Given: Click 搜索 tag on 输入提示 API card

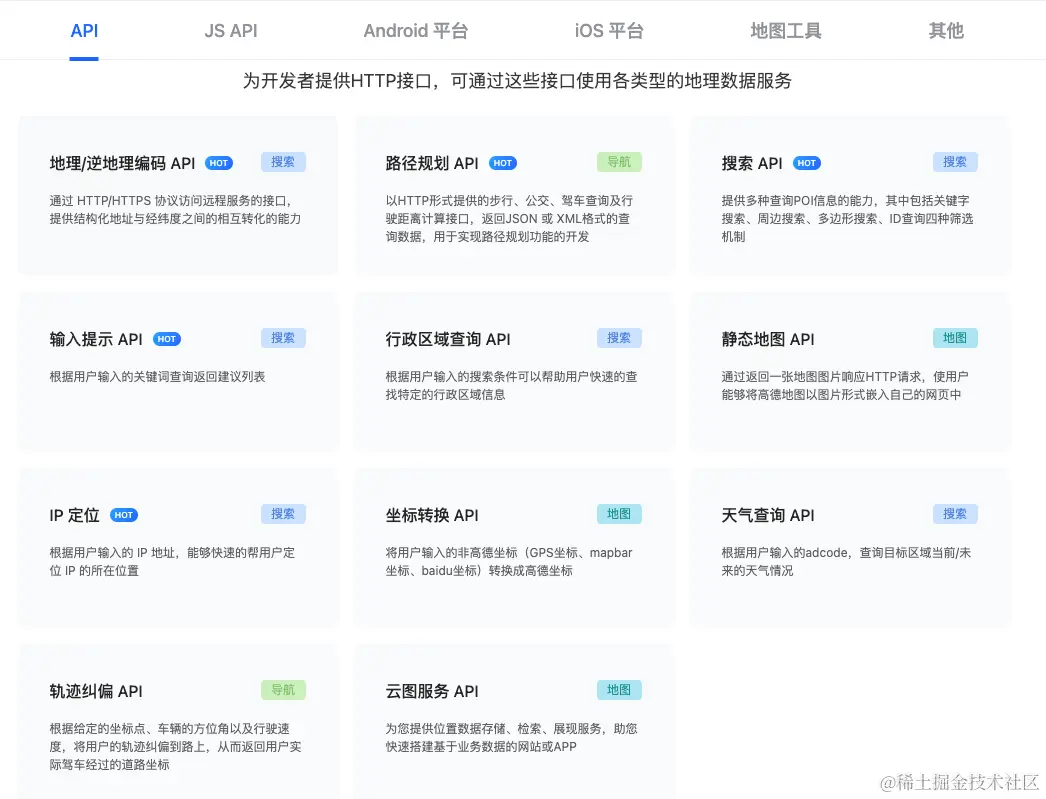Looking at the screenshot, I should pos(283,338).
